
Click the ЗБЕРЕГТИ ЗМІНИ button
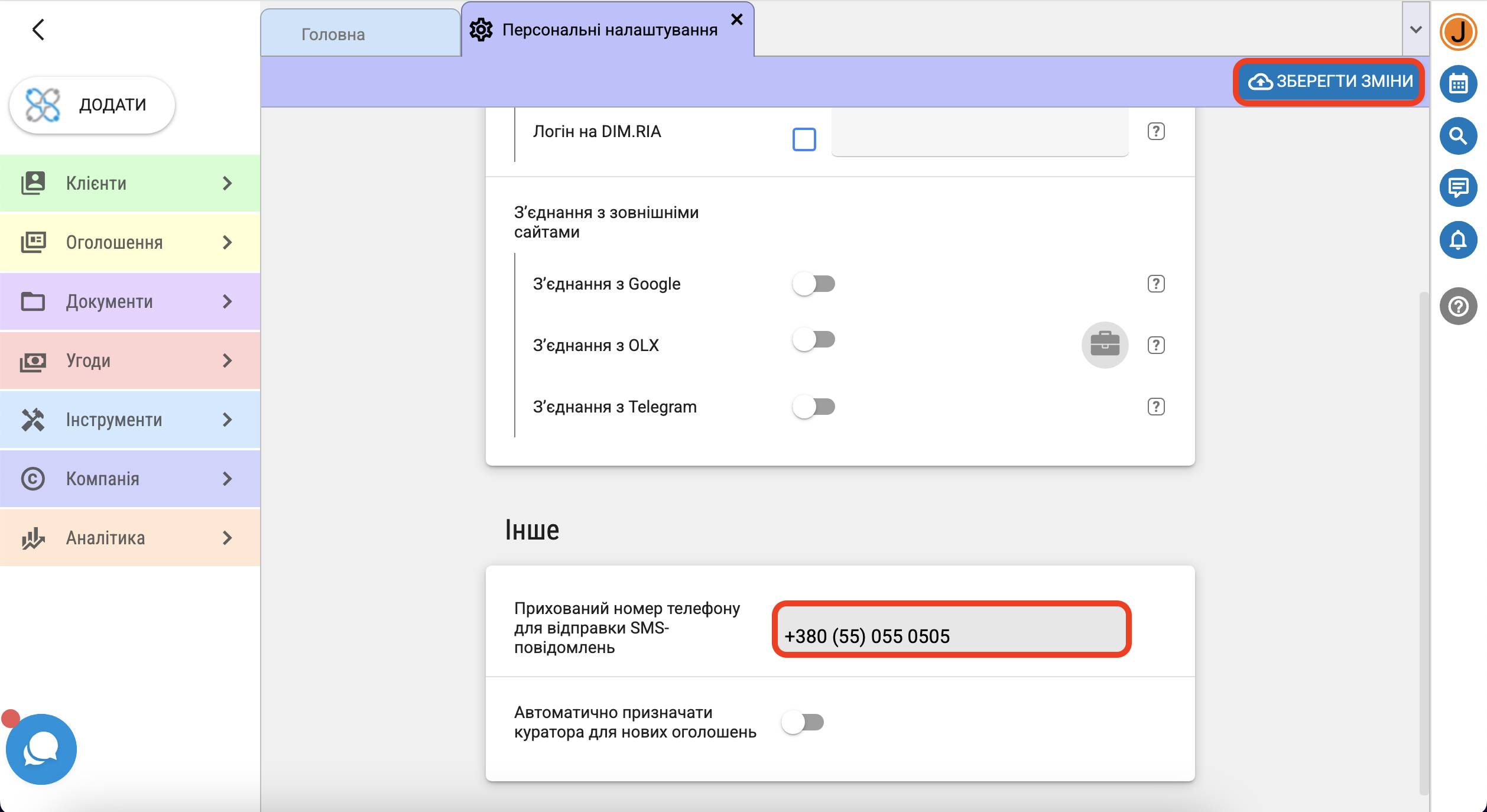[x=1329, y=82]
